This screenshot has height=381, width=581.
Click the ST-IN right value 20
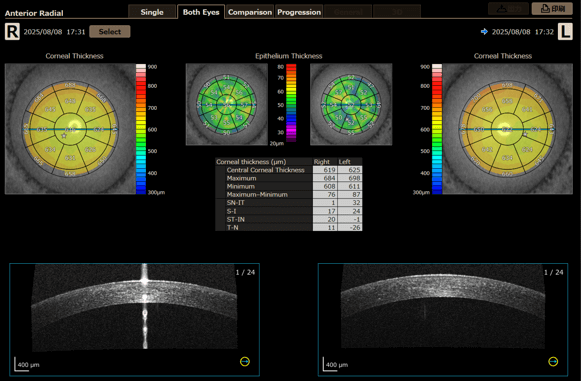[x=325, y=219]
